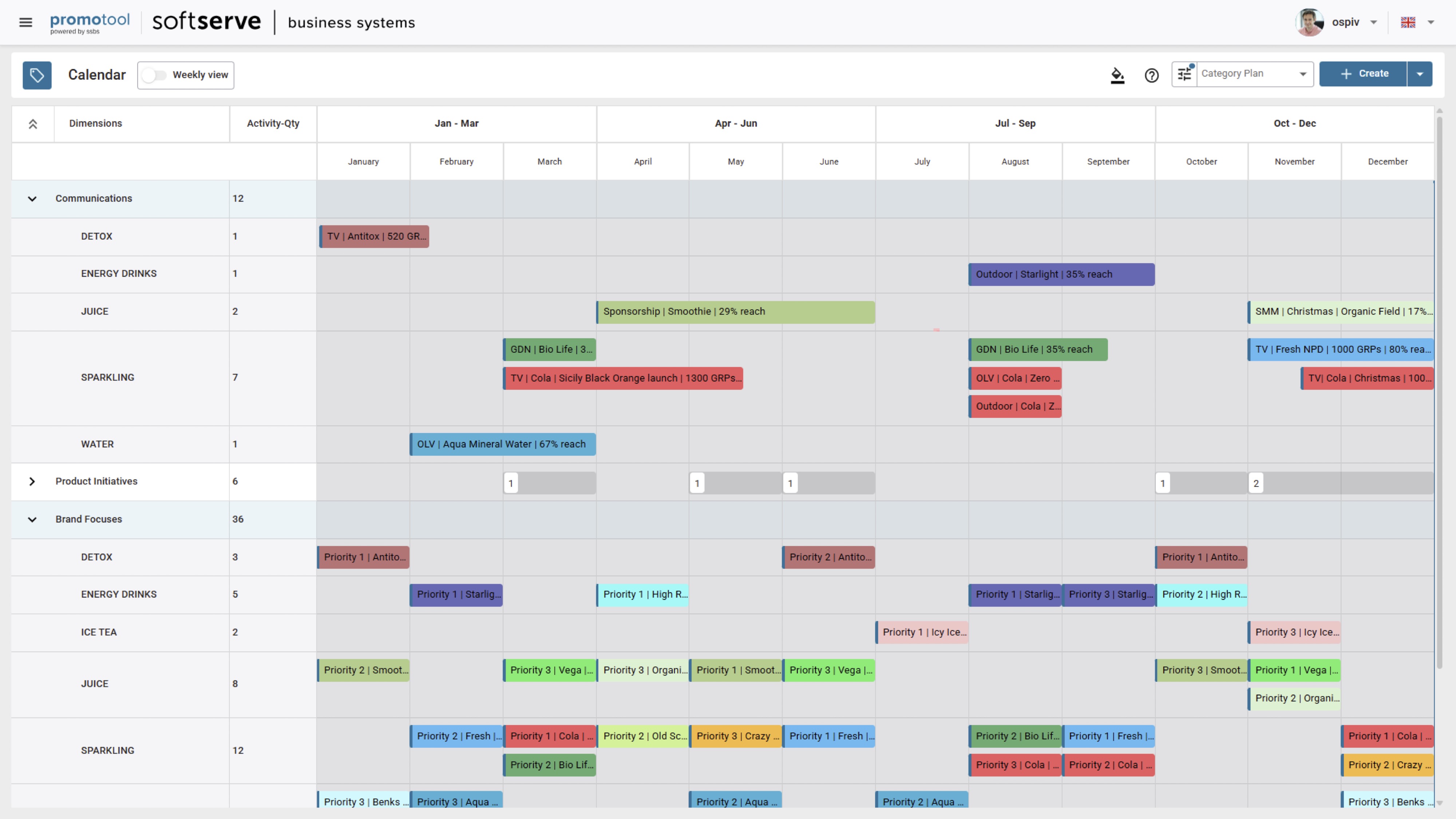Click the Create button

pos(1363,74)
